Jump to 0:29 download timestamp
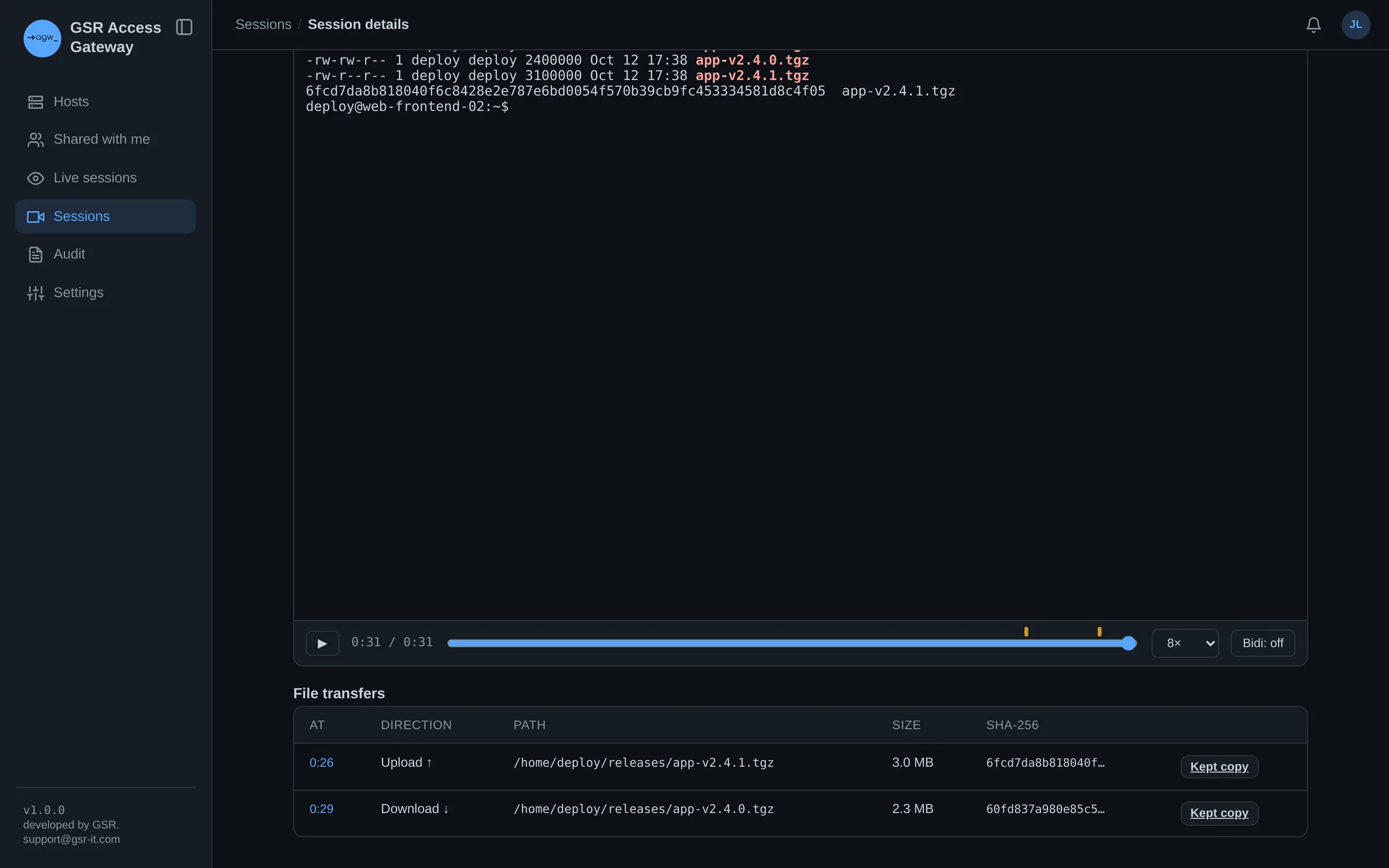 pos(321,809)
